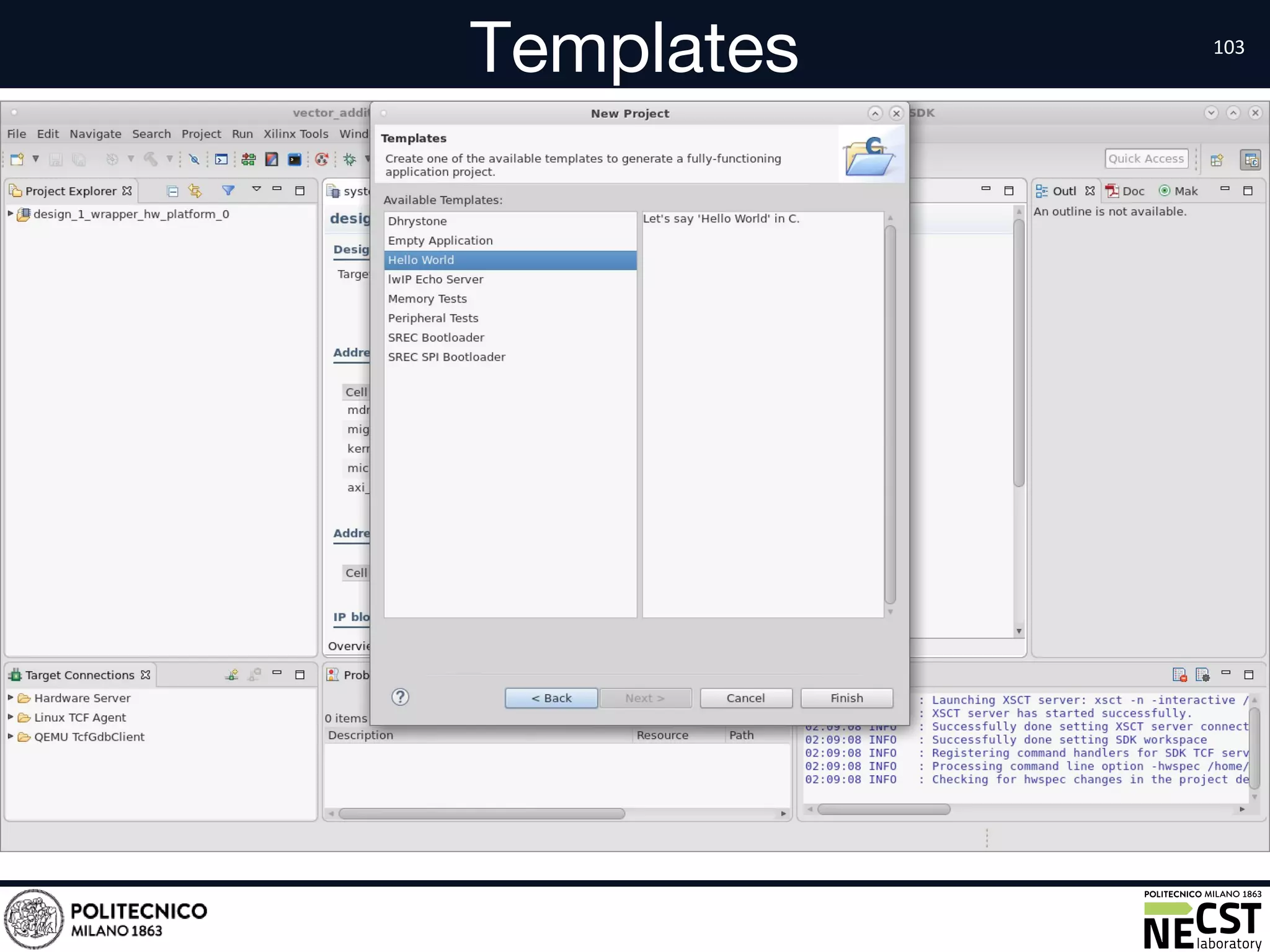Minimize the Target Connections panel
Image resolution: width=1270 pixels, height=952 pixels.
pyautogui.click(x=277, y=672)
